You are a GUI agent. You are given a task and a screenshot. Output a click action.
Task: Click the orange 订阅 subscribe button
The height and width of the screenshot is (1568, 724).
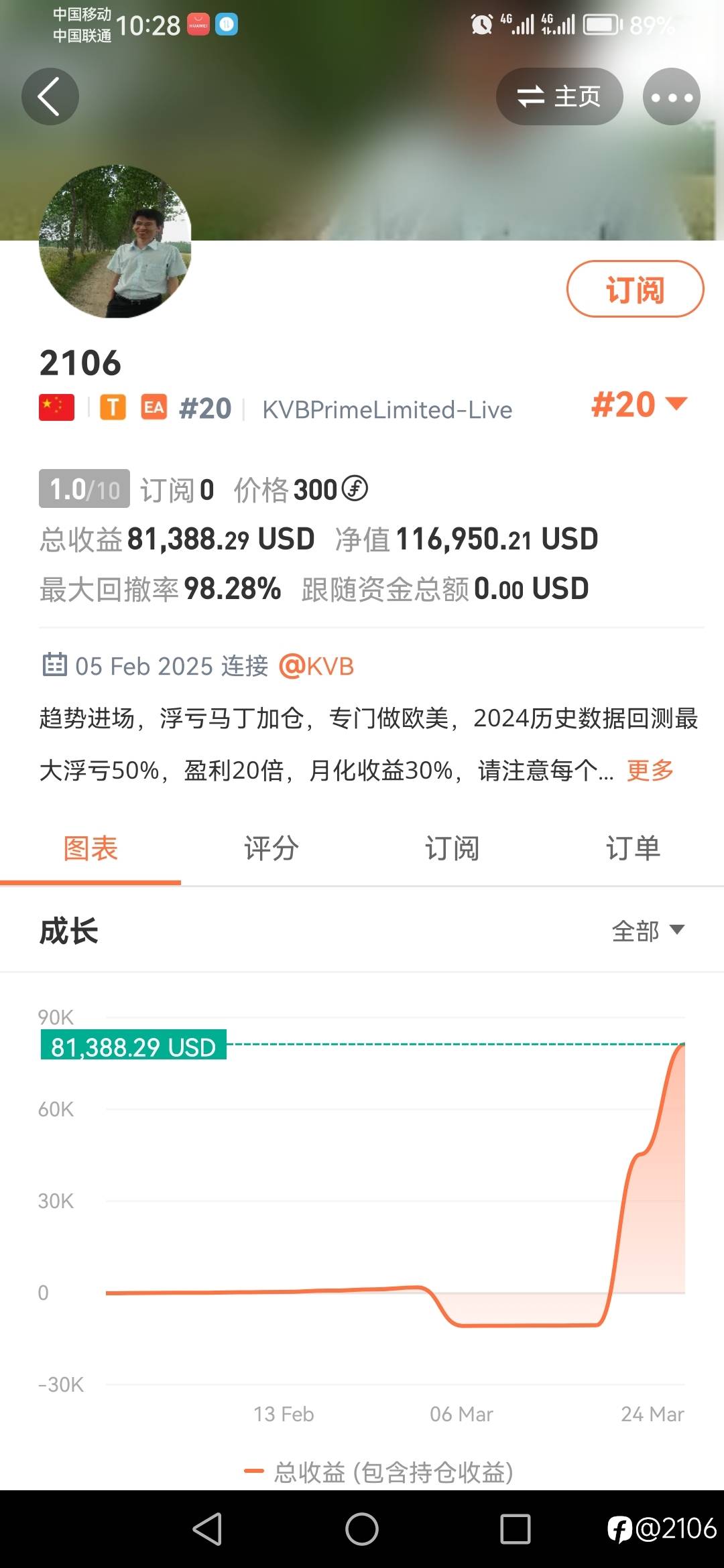(635, 289)
